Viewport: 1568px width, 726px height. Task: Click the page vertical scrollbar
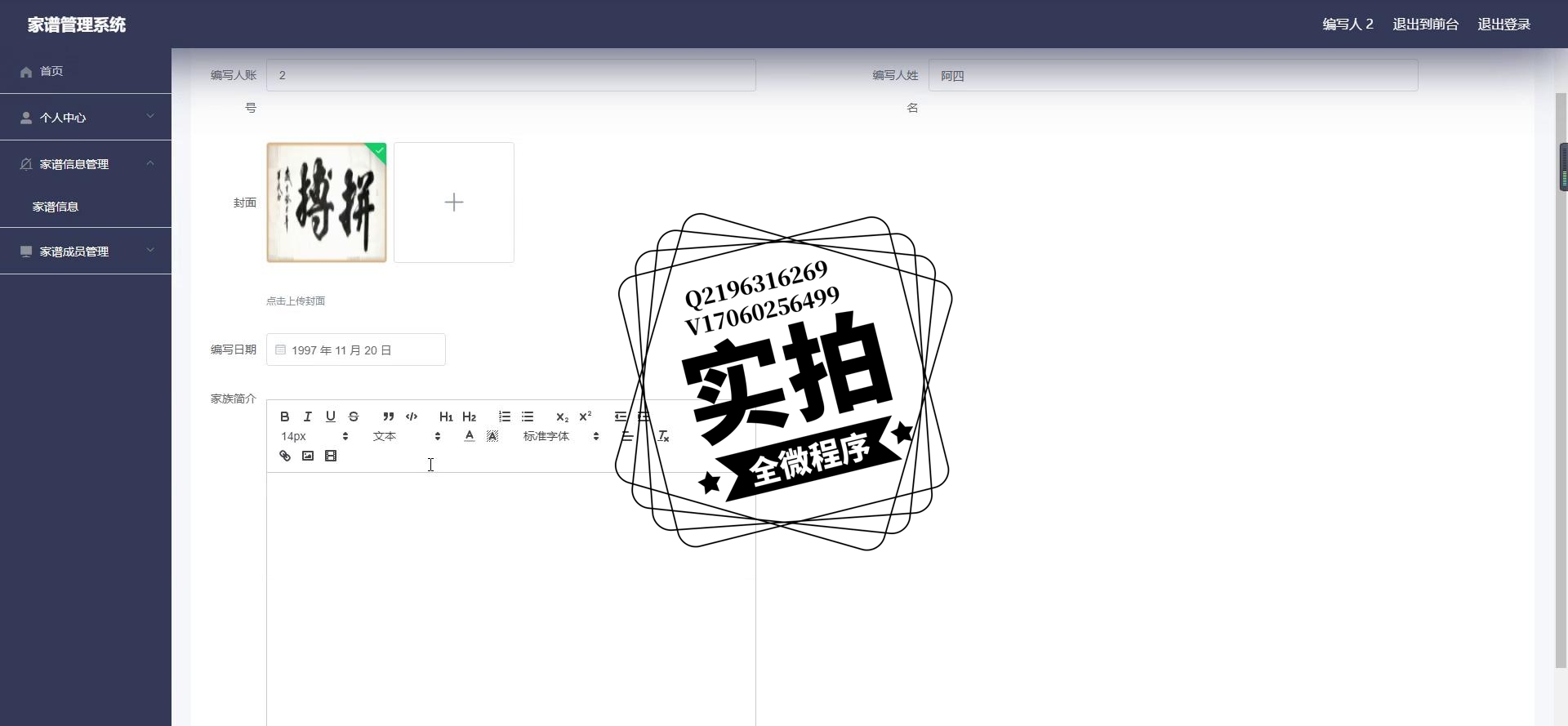(x=1562, y=380)
